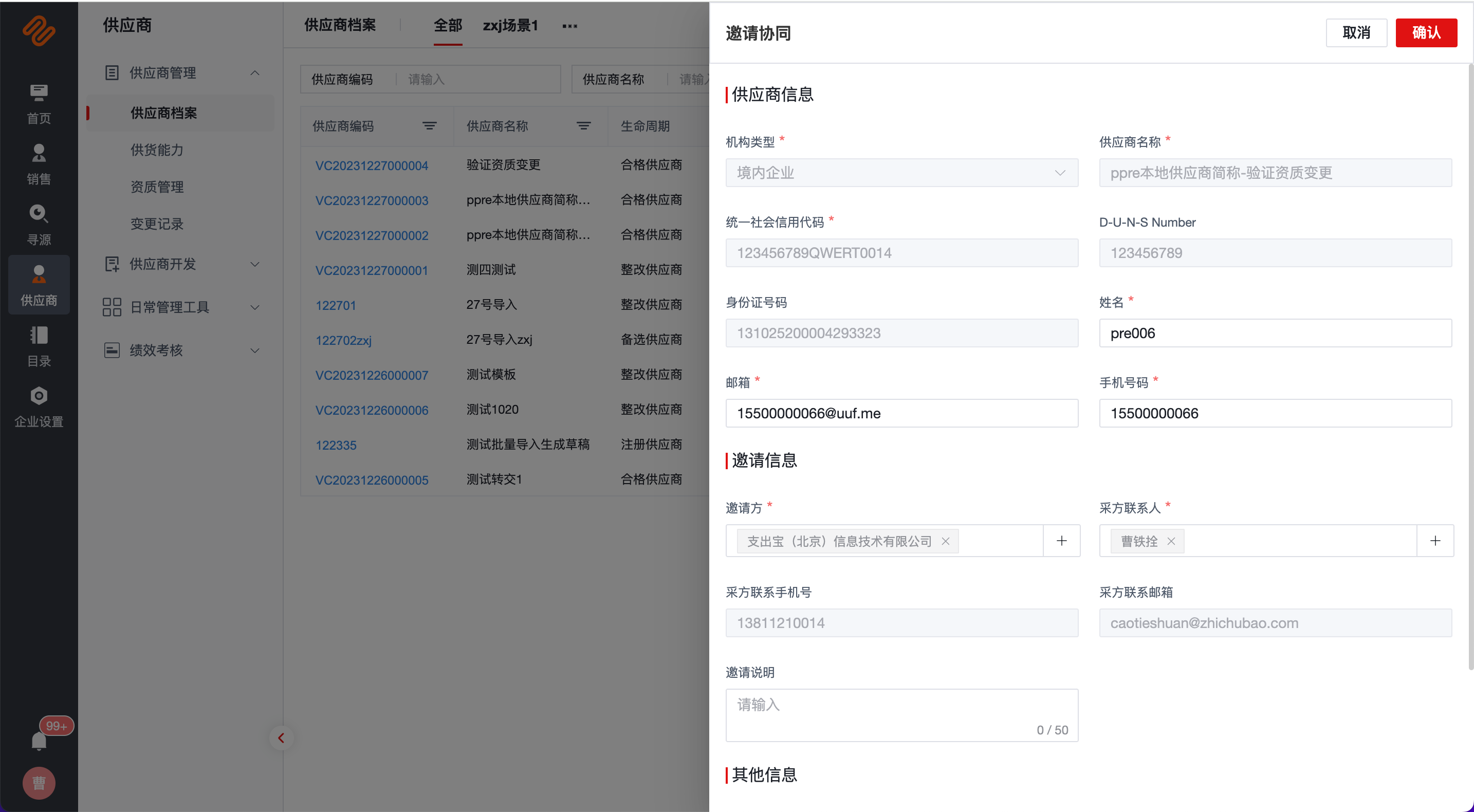Image resolution: width=1474 pixels, height=812 pixels.
Task: Click the 日常管理工具 grid icon
Action: (x=112, y=307)
